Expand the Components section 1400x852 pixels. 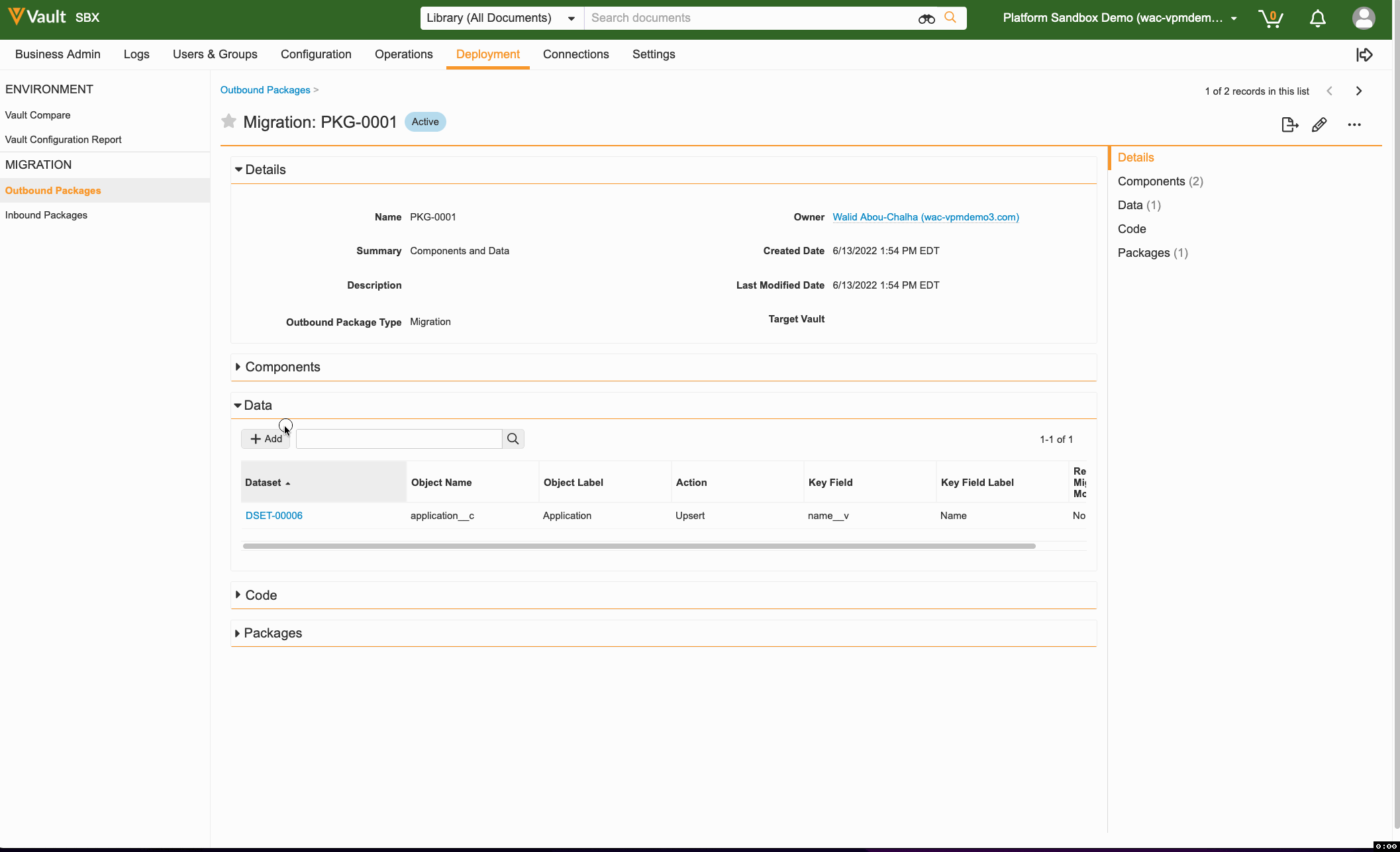pyautogui.click(x=282, y=367)
